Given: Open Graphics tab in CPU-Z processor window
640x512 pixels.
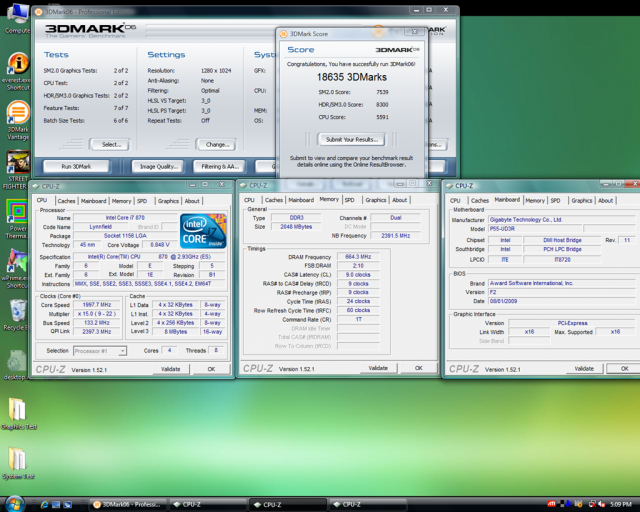Looking at the screenshot, I should click(169, 201).
